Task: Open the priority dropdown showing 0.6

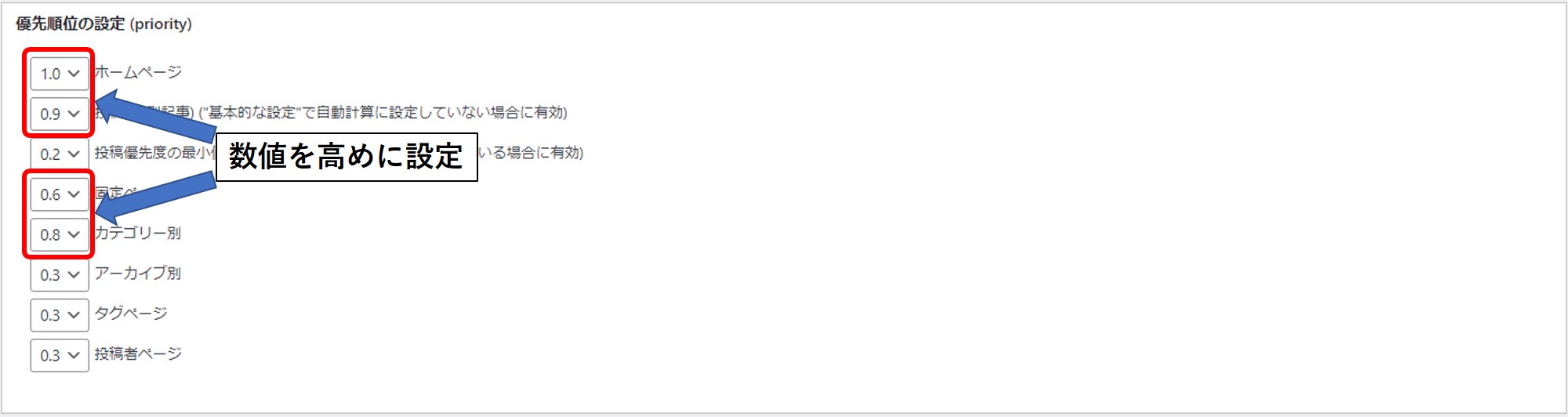Action: 60,194
